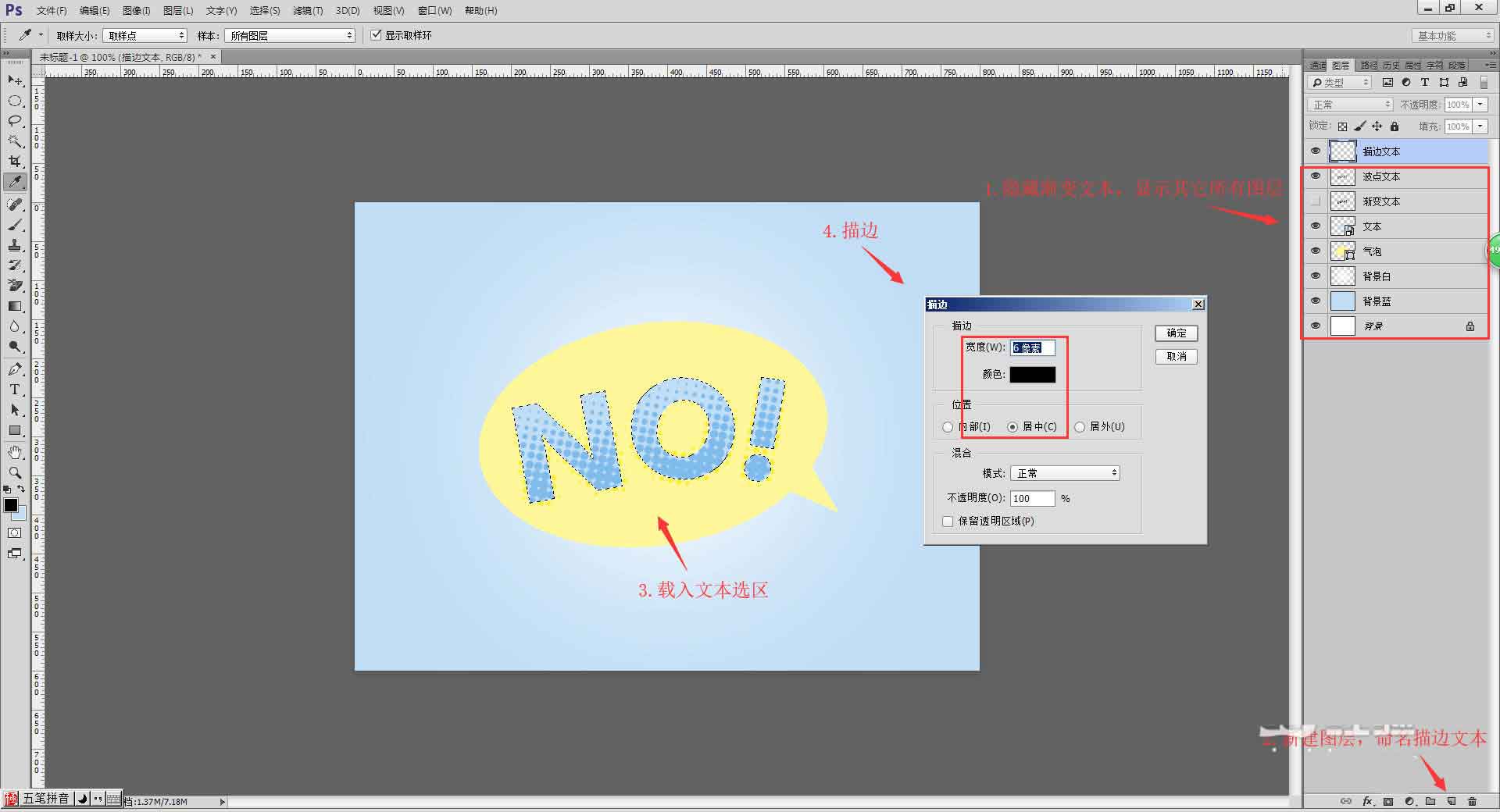Select the Lasso tool

pyautogui.click(x=15, y=121)
